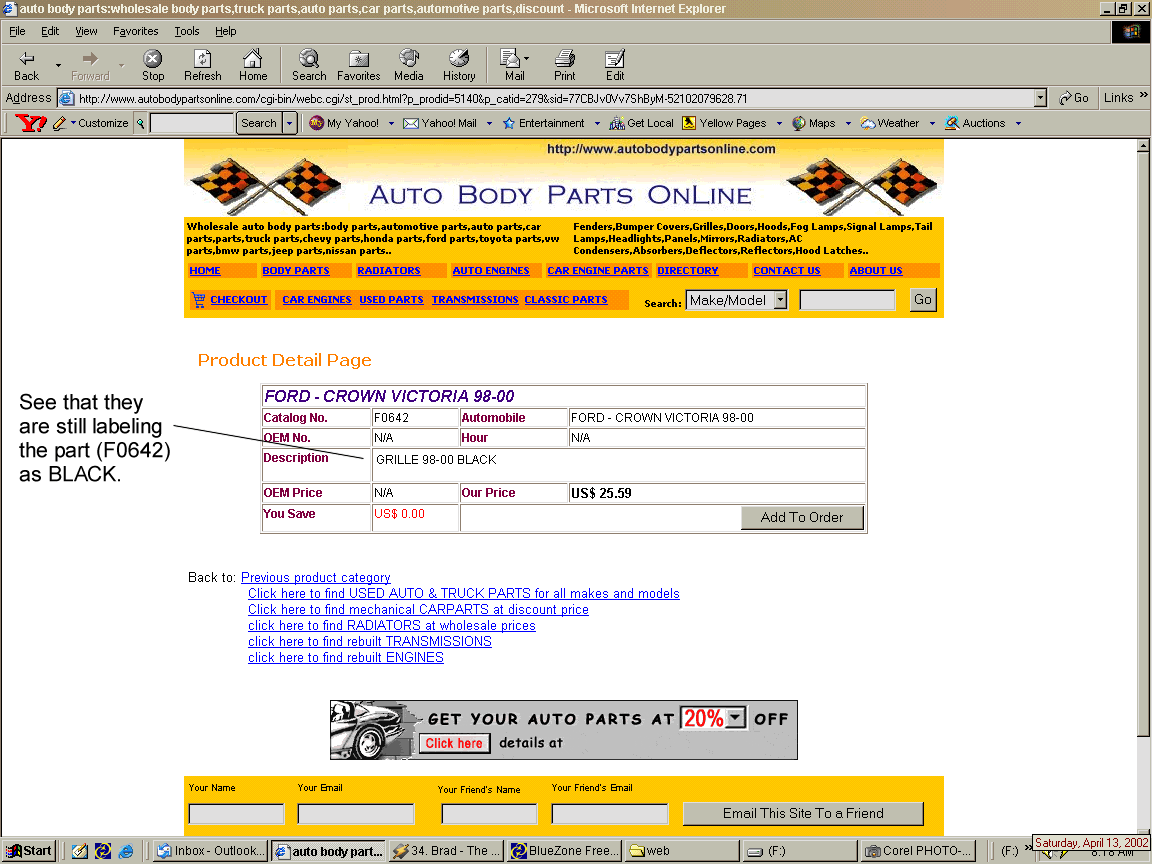1152x864 pixels.
Task: Click the Yahoo toolbar pencil icon
Action: (x=60, y=123)
